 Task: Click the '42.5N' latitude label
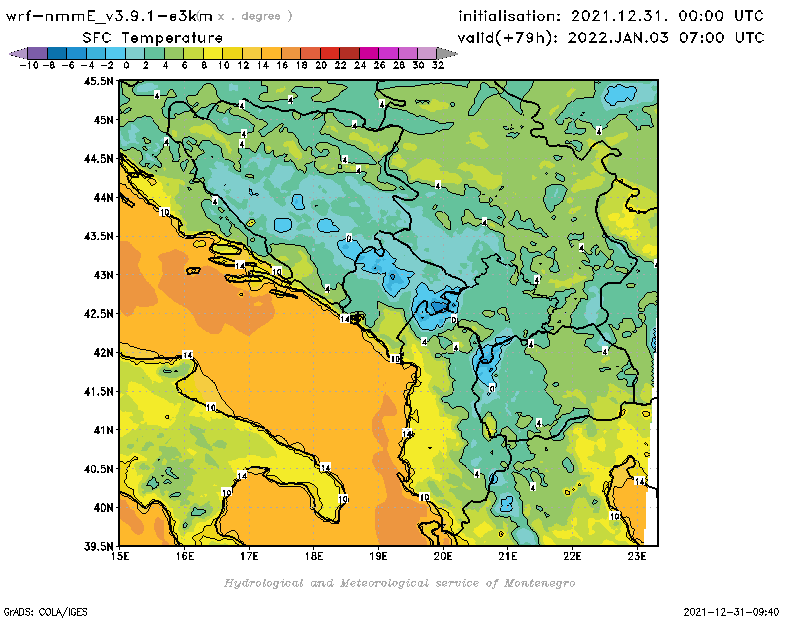[x=99, y=314]
